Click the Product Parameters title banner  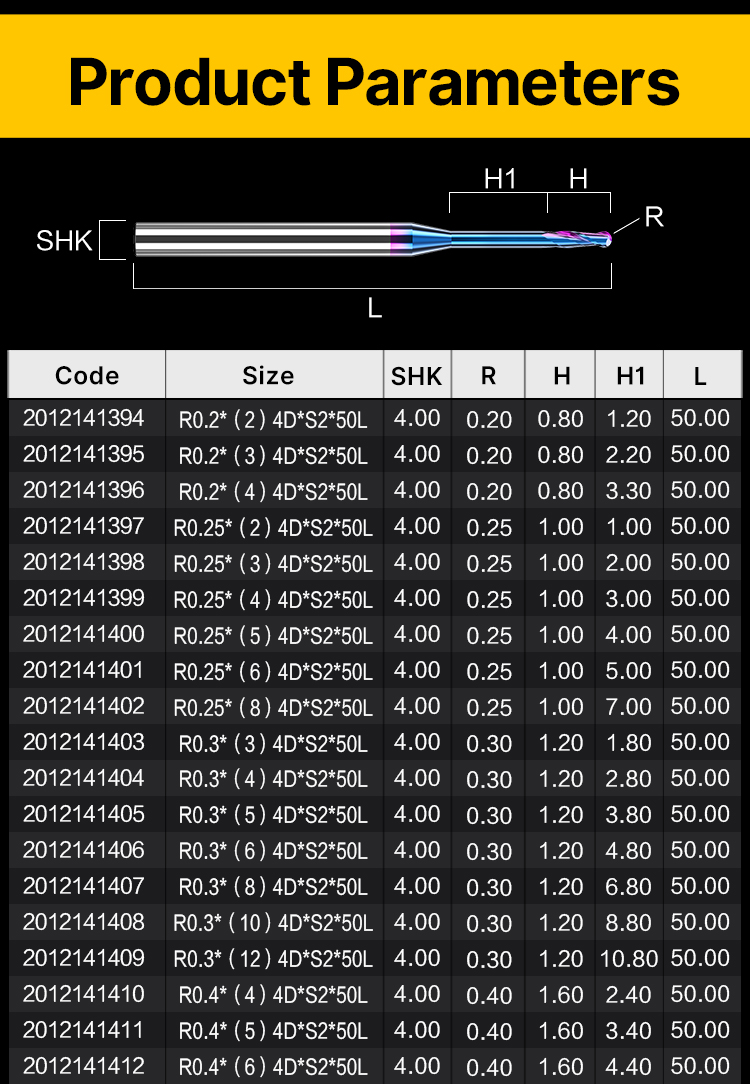coord(375,81)
